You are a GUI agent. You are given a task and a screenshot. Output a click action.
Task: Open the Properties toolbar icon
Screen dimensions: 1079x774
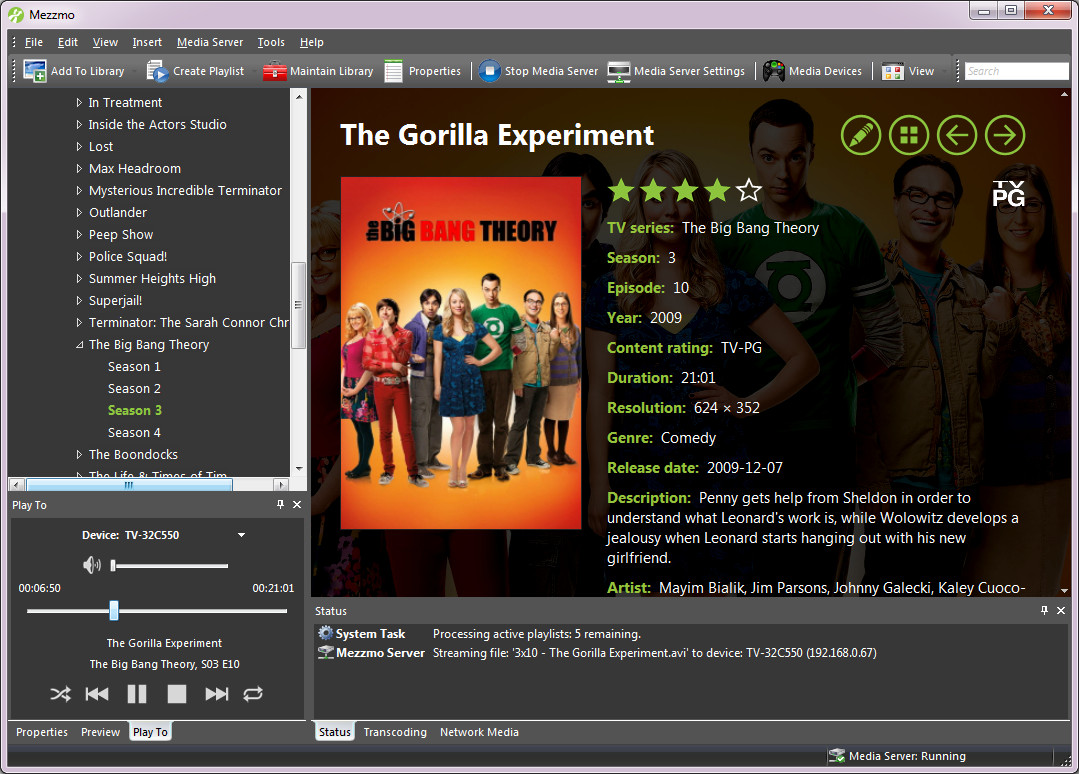point(394,71)
